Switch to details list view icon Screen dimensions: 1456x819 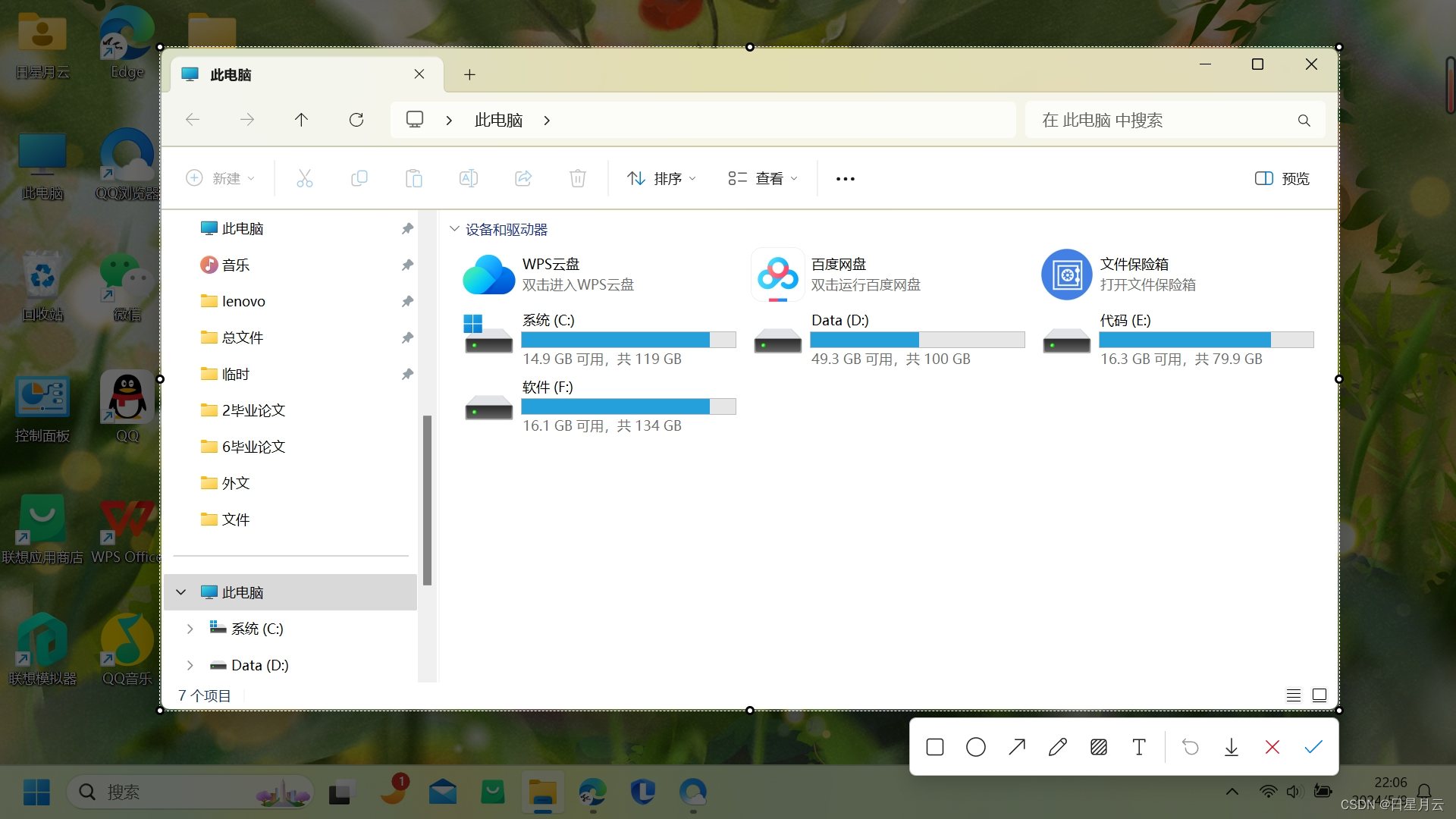point(1294,695)
